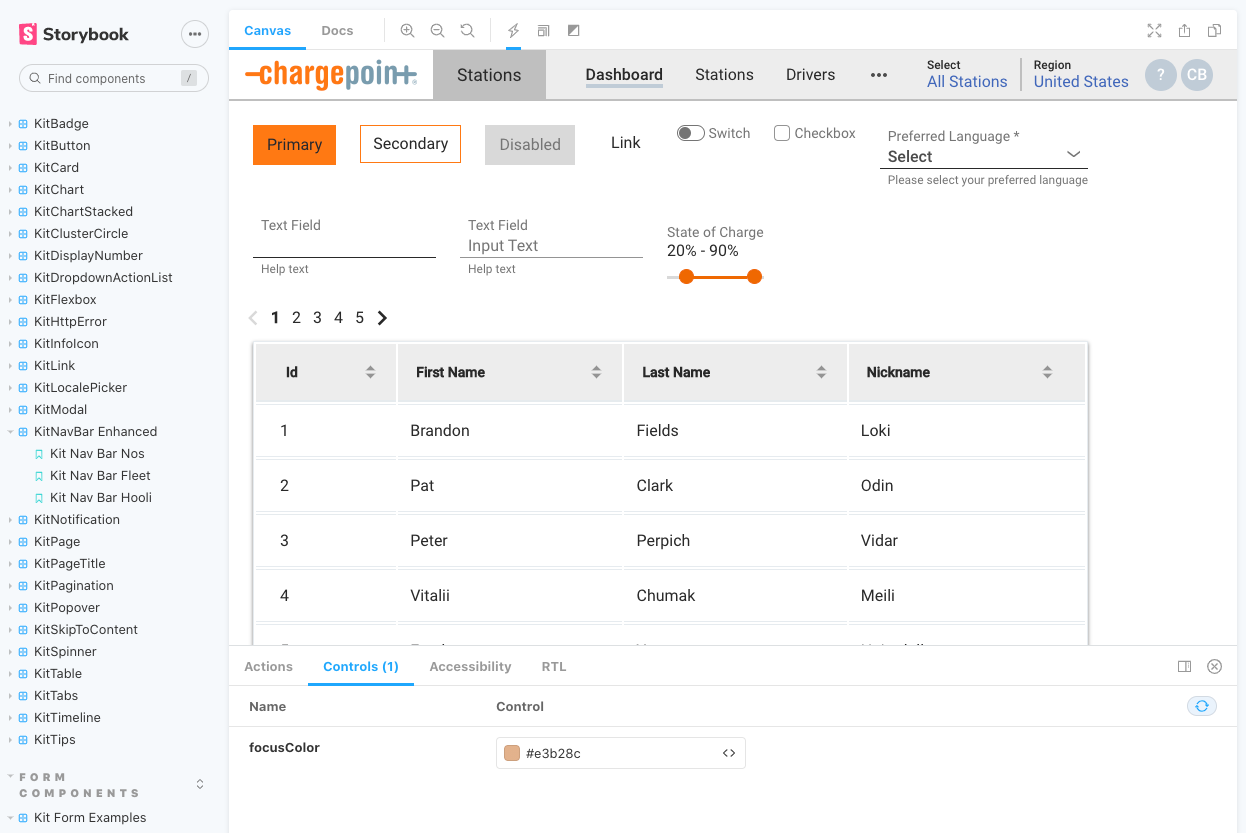1246x833 pixels.
Task: Click the zoom out magnifier icon
Action: pos(437,30)
